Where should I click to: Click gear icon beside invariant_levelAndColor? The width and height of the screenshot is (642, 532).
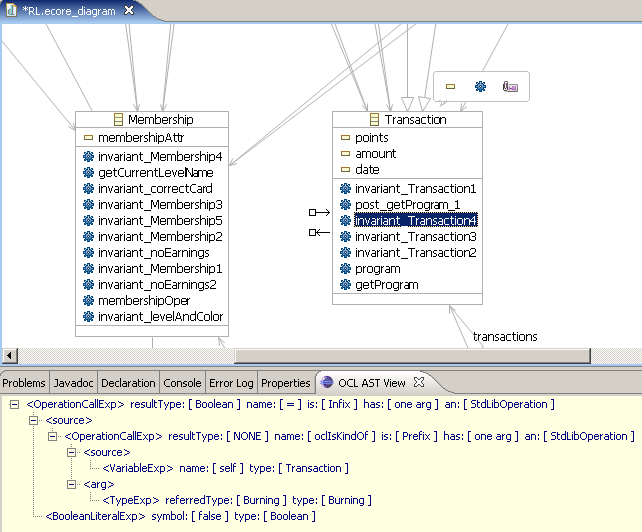pos(88,316)
